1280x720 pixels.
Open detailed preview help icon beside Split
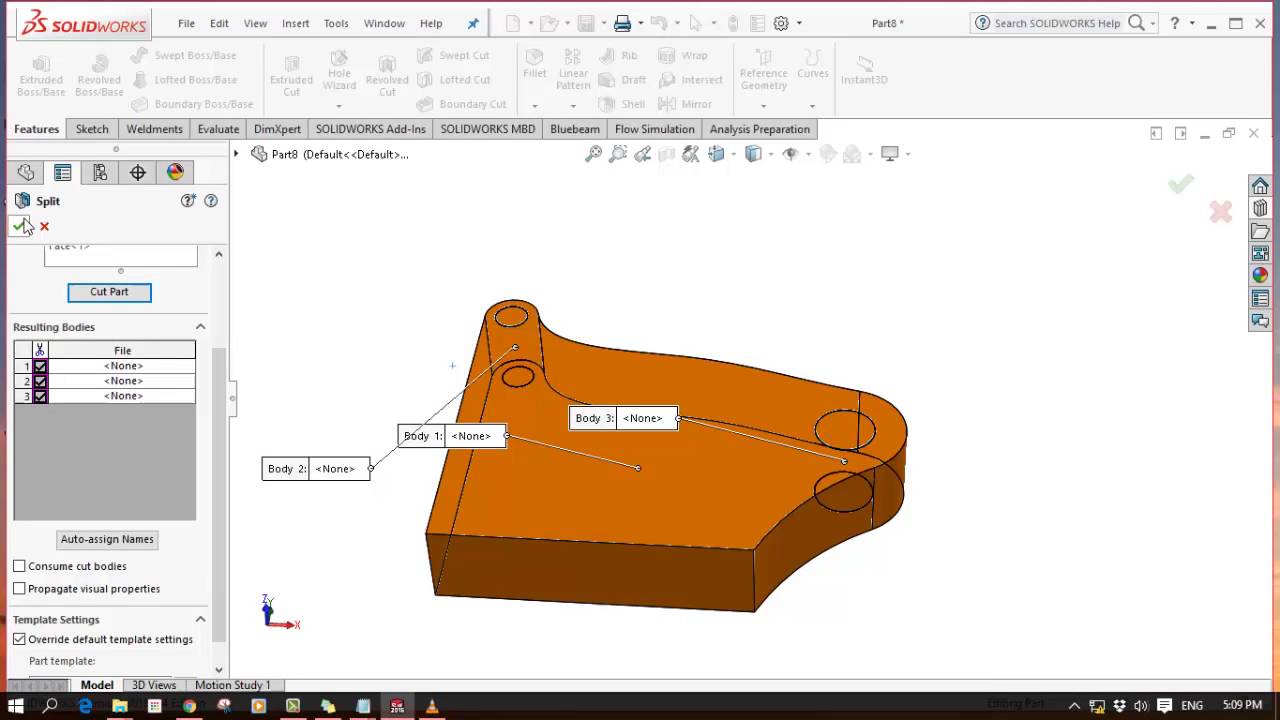pos(188,201)
